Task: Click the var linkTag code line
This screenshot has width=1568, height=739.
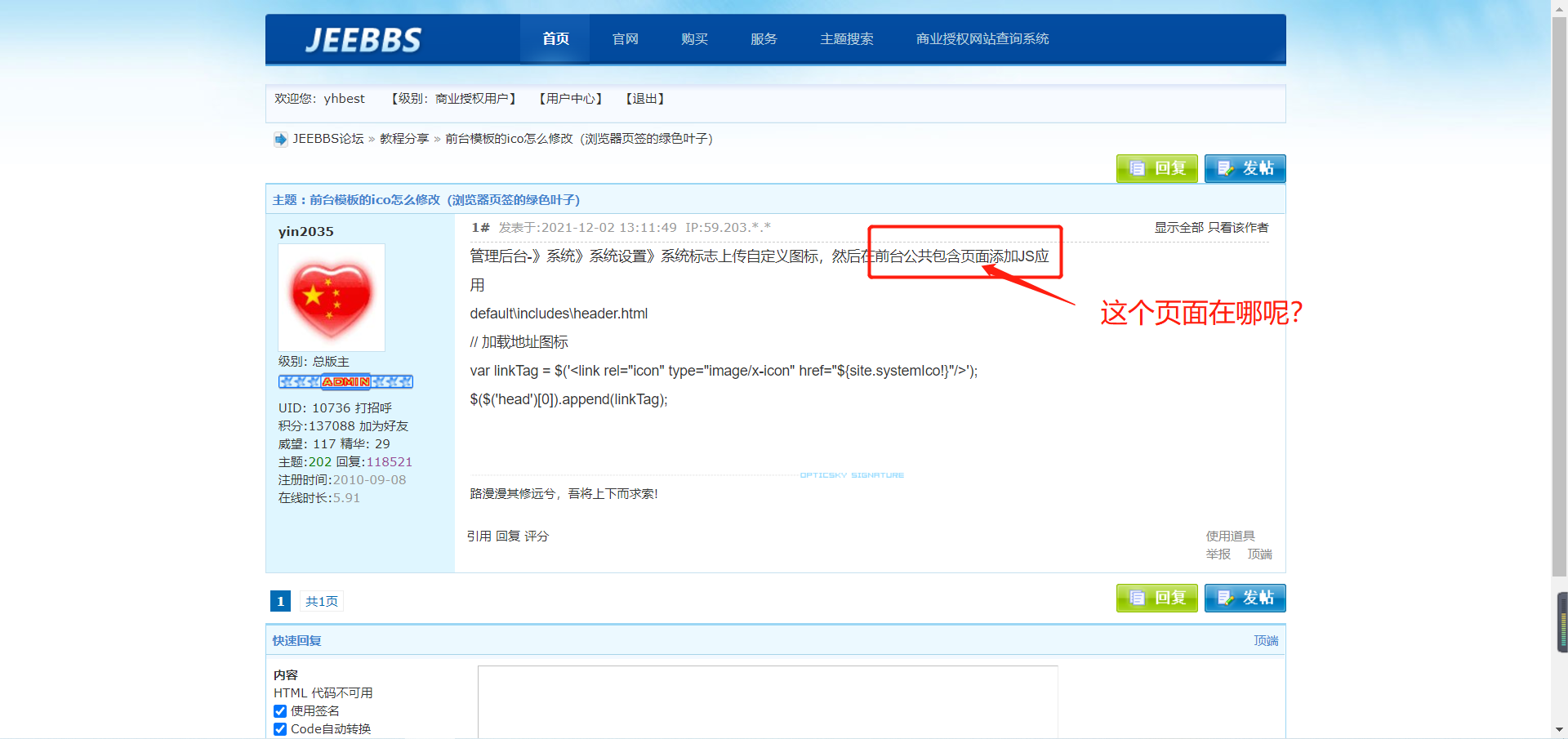Action: [x=724, y=371]
